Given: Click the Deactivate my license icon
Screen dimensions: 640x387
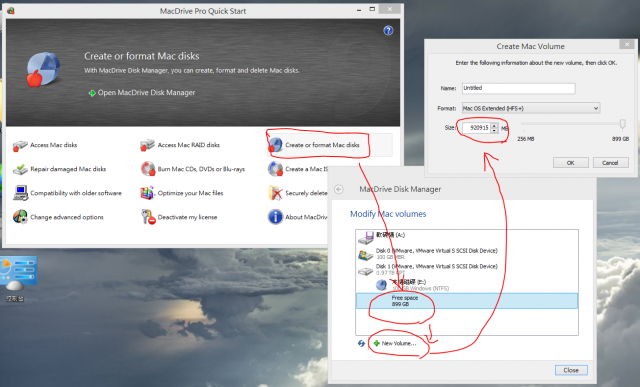Looking at the screenshot, I should [x=148, y=217].
